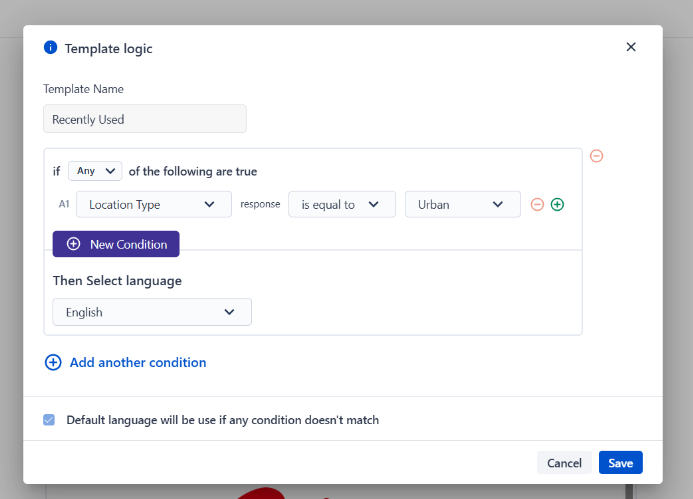
Task: Open the English language dropdown
Action: point(151,312)
